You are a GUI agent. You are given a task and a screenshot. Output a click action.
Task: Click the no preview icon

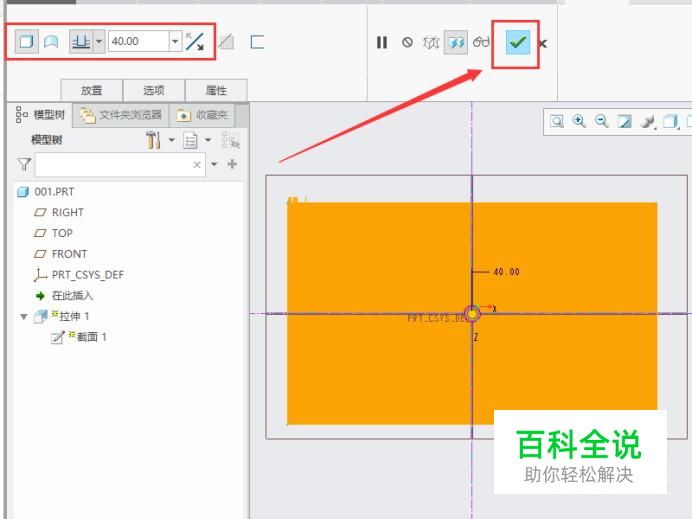[x=407, y=42]
